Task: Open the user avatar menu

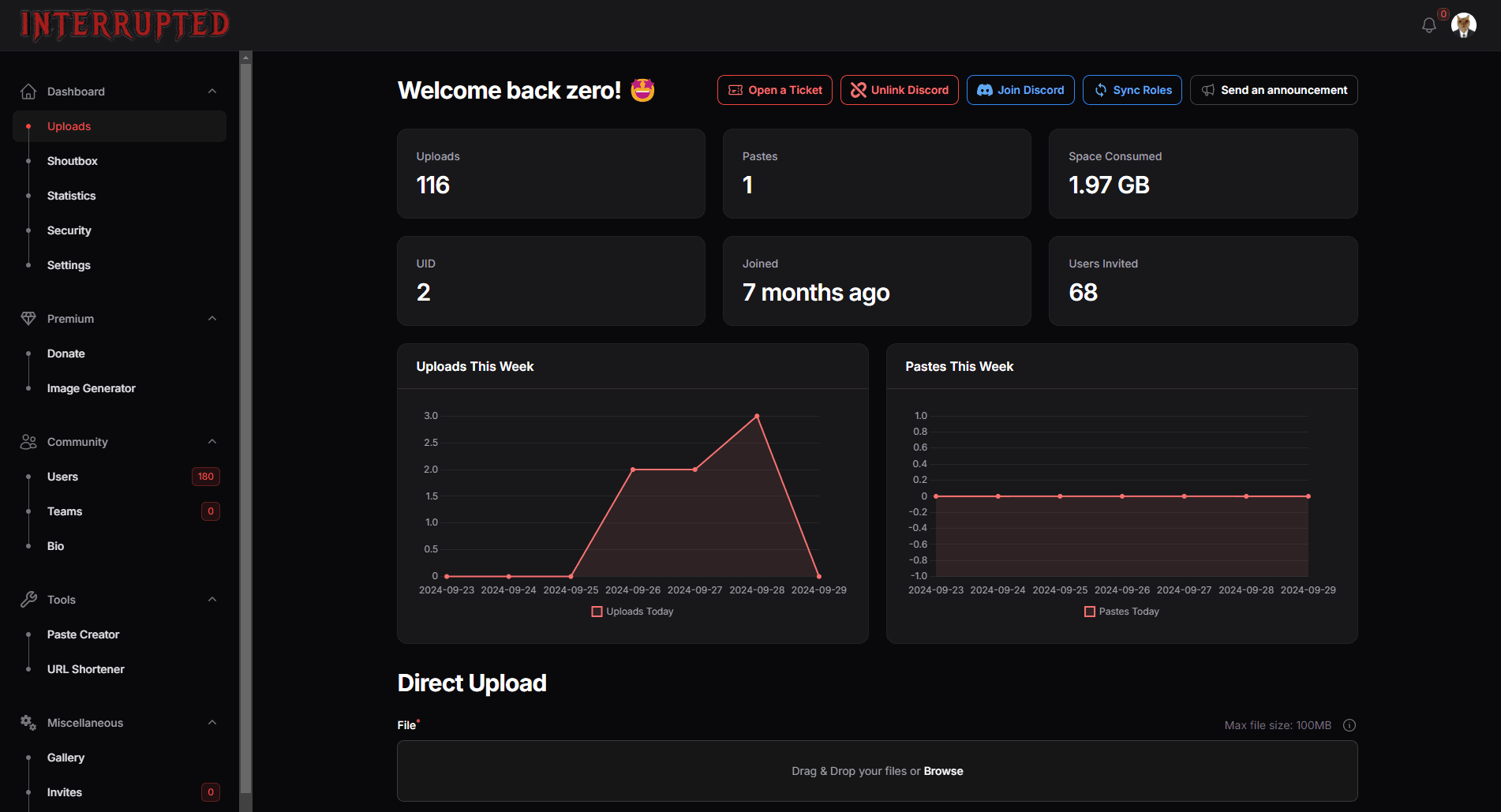Action: coord(1464,25)
